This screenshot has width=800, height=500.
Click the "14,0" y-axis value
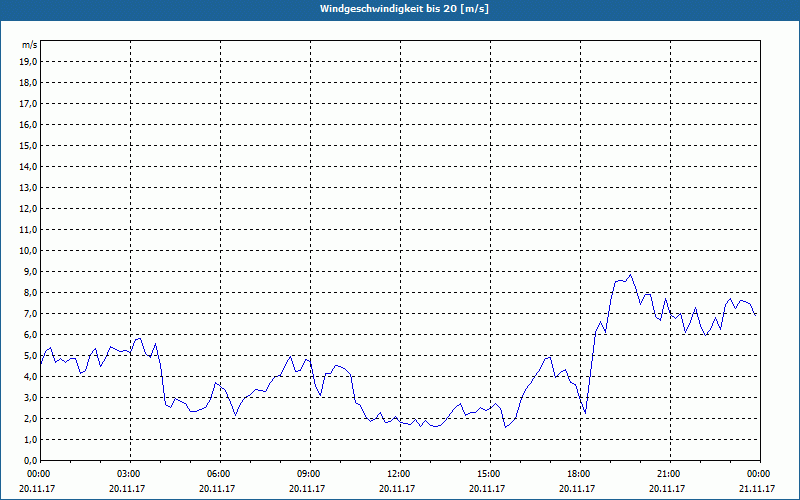[x=28, y=166]
